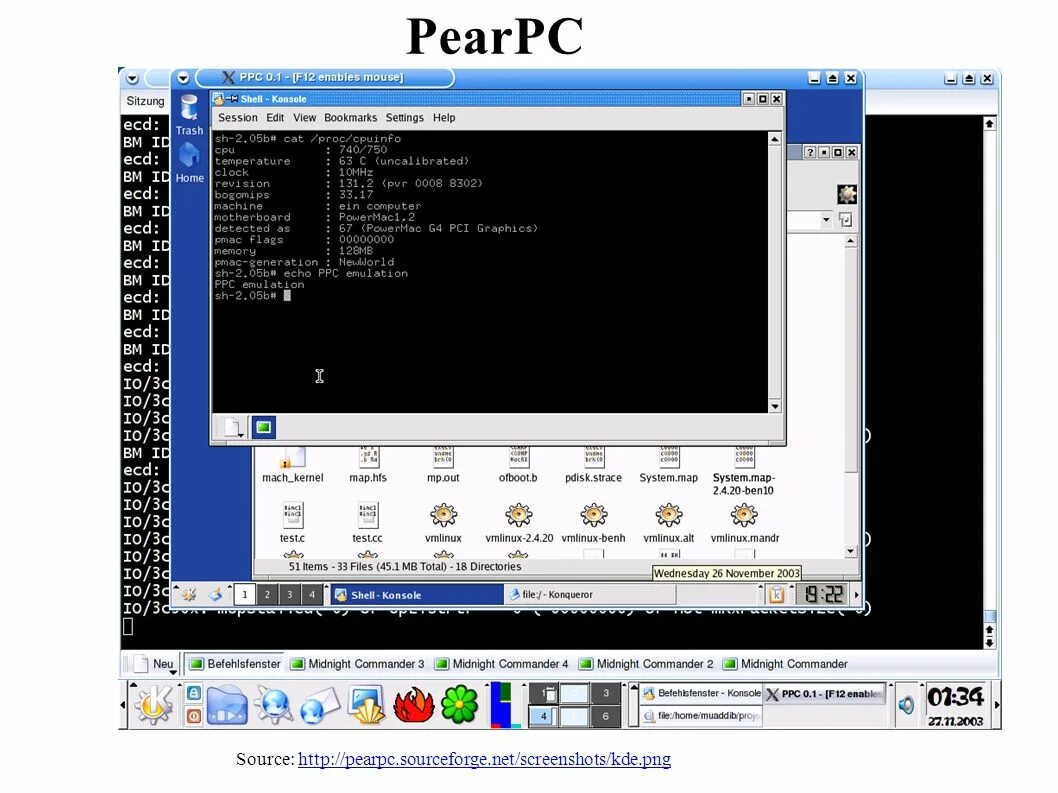This screenshot has width=1058, height=793.
Task: Open the vmlinux-2.4.20 gear icon
Action: click(518, 515)
